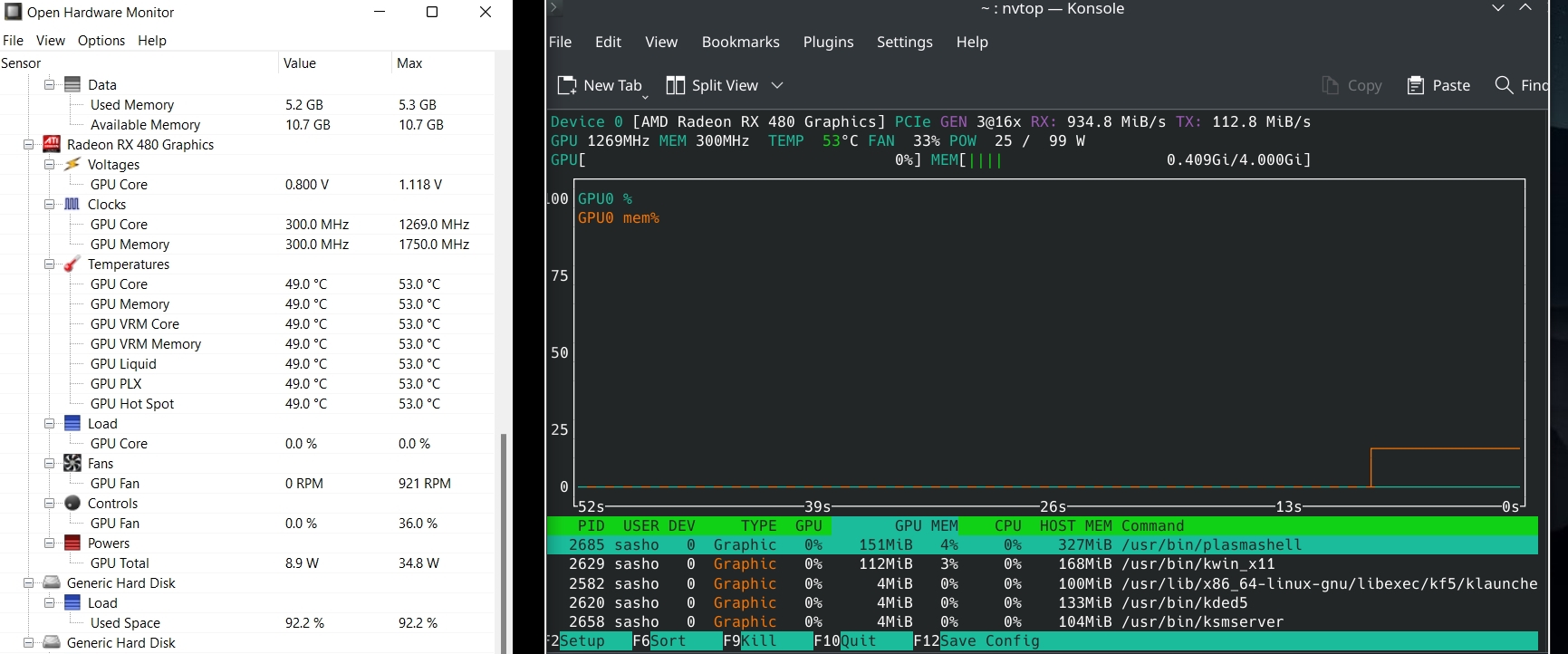Image resolution: width=1568 pixels, height=654 pixels.
Task: Open the Help menu in Open Hardware Monitor
Action: coord(152,41)
